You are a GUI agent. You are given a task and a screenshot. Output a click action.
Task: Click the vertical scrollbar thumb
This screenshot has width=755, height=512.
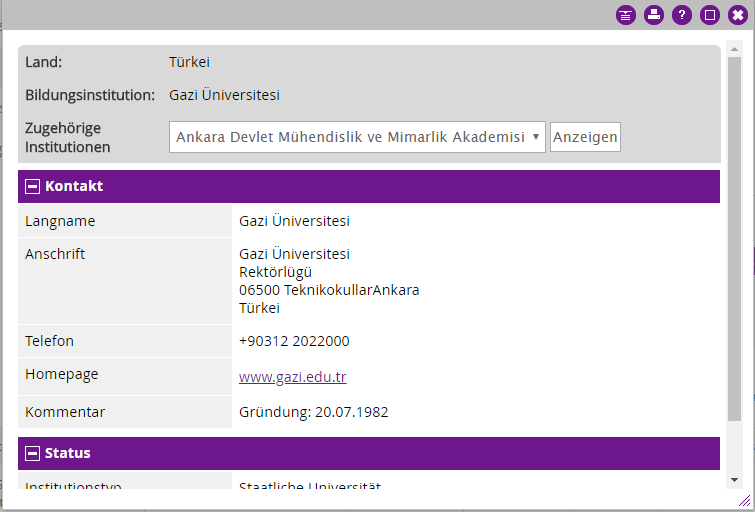click(x=734, y=239)
